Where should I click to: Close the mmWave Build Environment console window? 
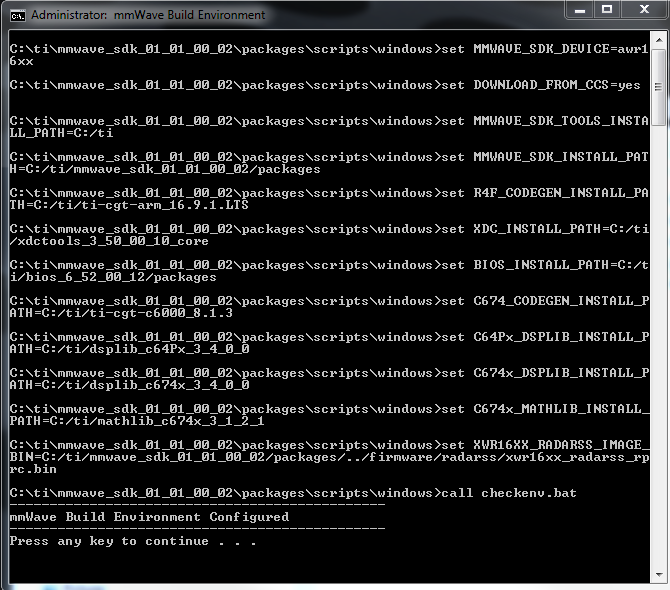coord(644,9)
